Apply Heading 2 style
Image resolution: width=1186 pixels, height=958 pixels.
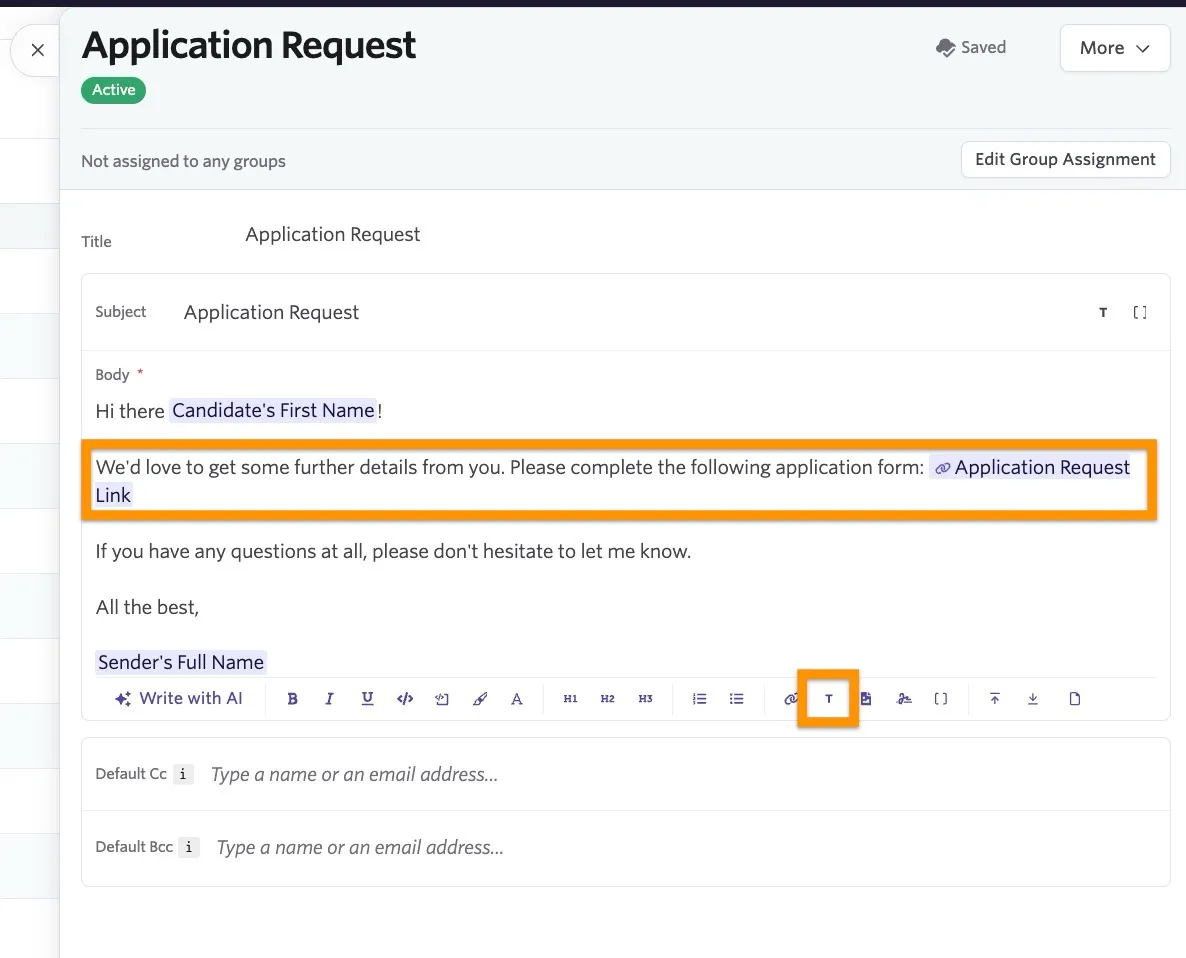coord(607,699)
